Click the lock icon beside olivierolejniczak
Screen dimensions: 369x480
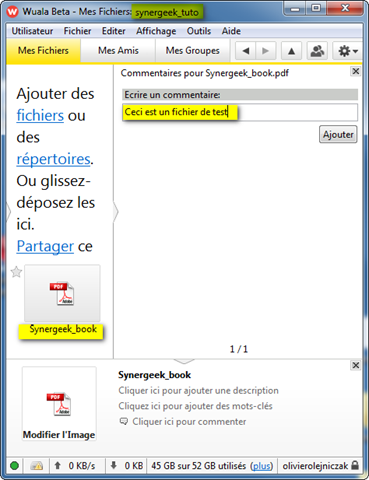click(x=355, y=465)
